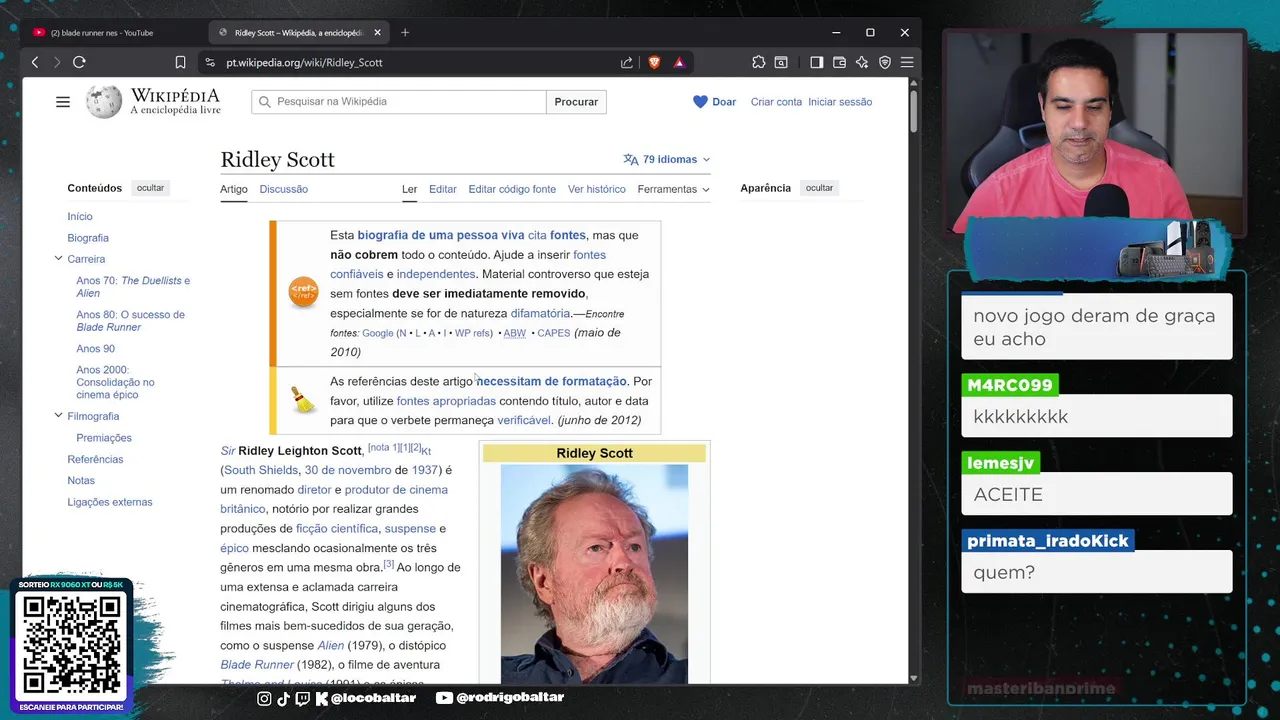Click the search magnifier in Wikipedia box
Viewport: 1280px width, 720px height.
point(265,102)
